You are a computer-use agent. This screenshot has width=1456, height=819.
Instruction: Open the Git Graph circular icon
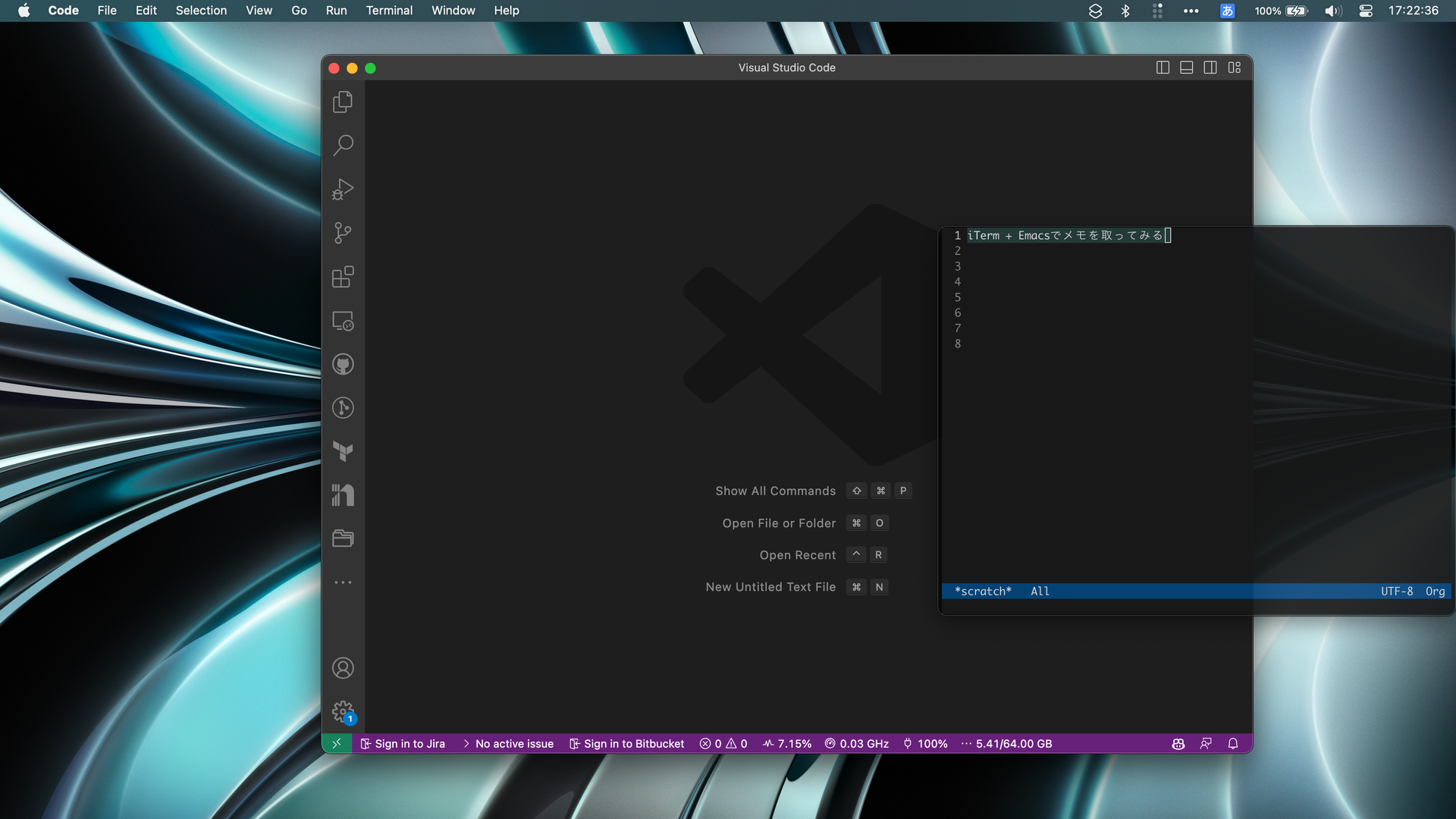click(x=343, y=408)
